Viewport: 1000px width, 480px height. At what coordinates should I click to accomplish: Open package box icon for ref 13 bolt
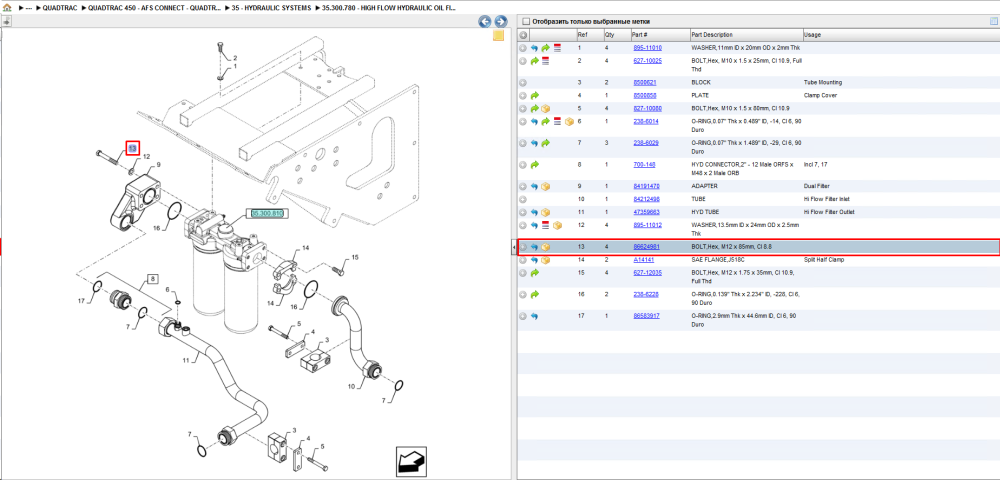click(x=546, y=247)
